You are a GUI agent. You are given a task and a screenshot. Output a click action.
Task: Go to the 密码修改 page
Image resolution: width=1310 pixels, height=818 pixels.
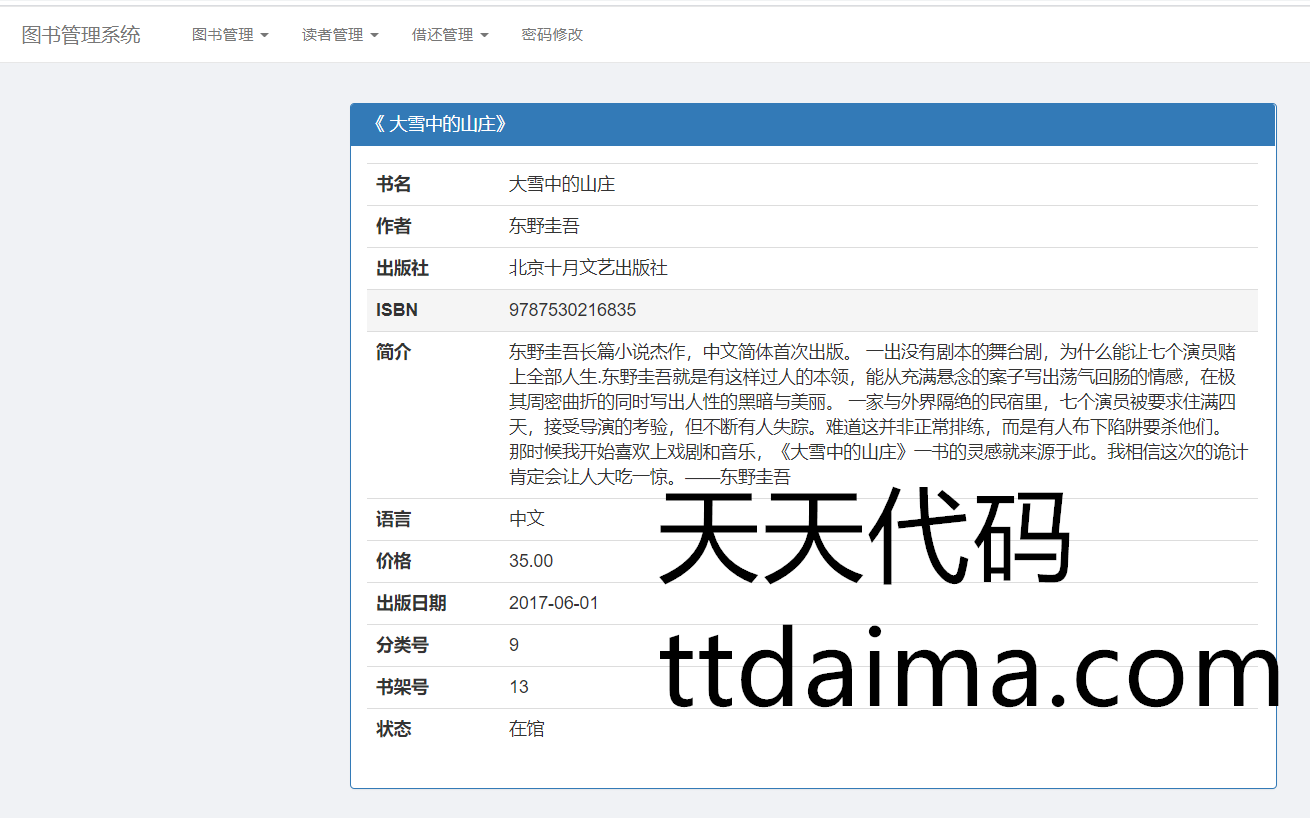tap(552, 35)
